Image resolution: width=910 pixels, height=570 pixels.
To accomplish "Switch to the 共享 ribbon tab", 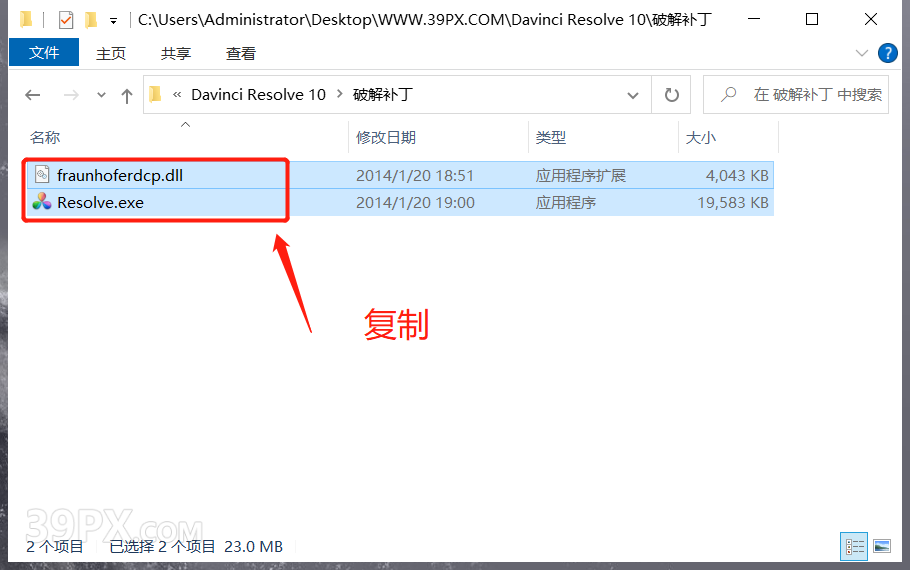I will click(176, 53).
